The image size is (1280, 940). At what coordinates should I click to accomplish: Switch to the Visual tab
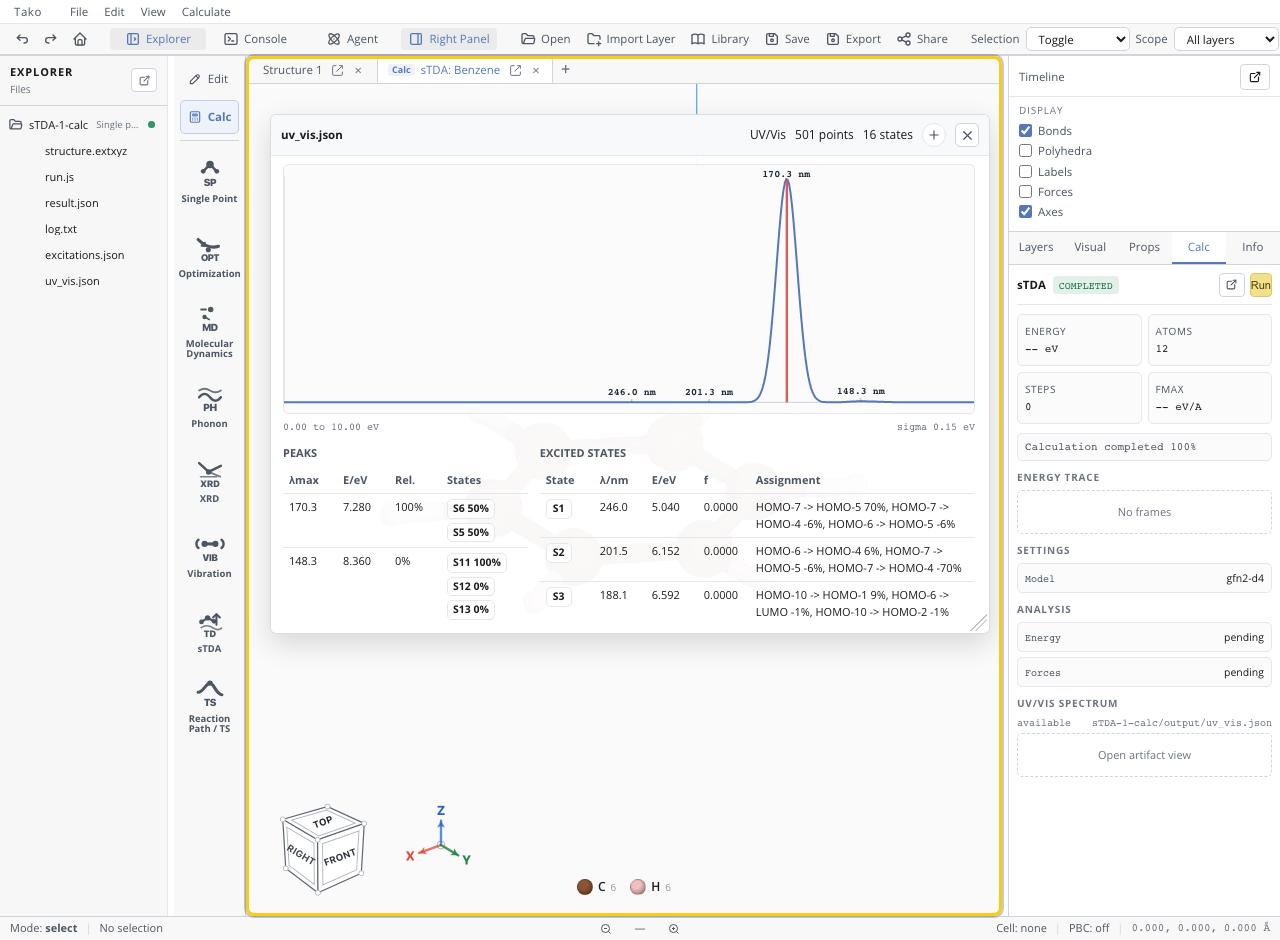click(1090, 247)
